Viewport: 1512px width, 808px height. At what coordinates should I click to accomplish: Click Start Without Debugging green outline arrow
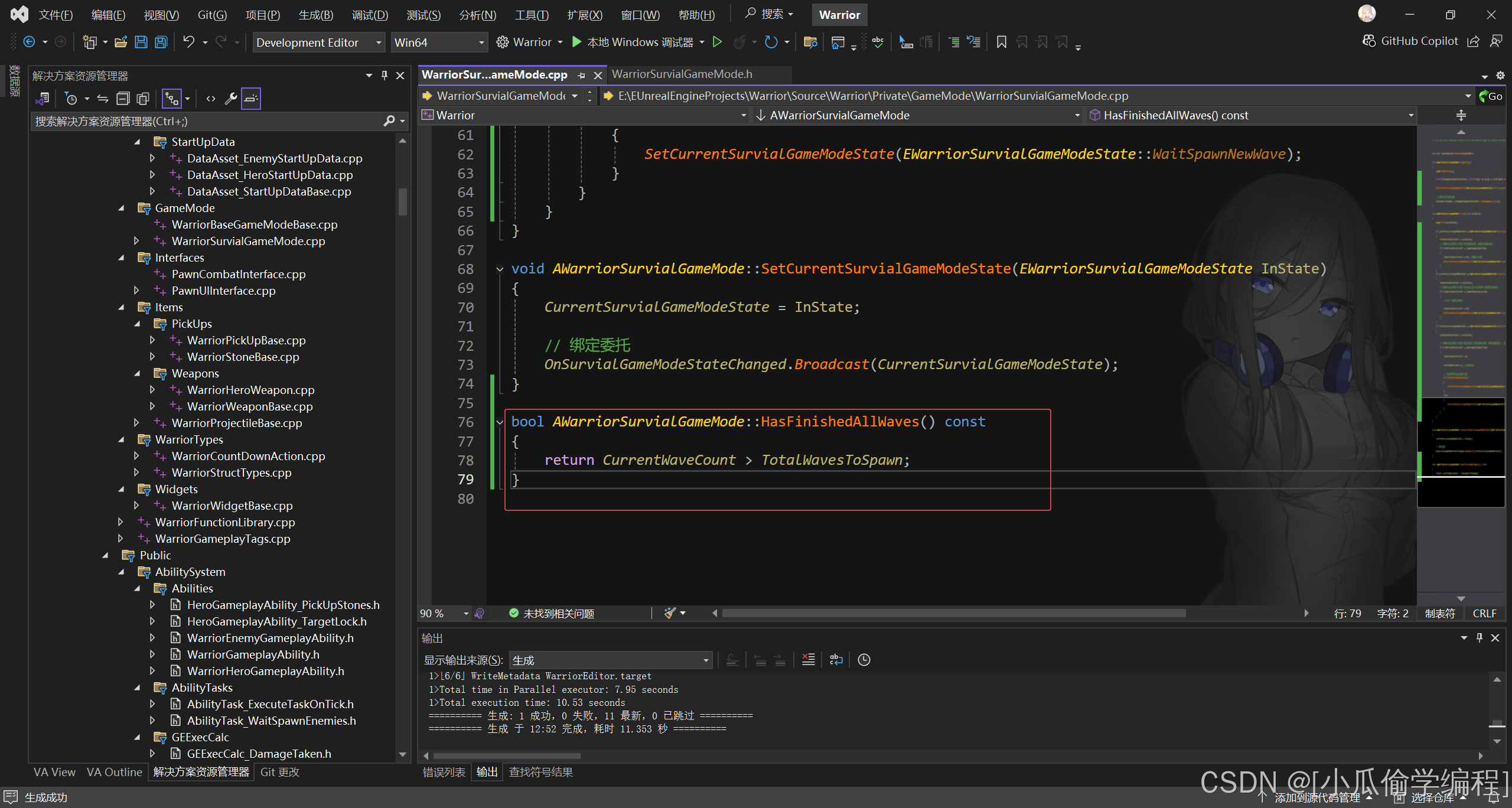click(x=717, y=42)
